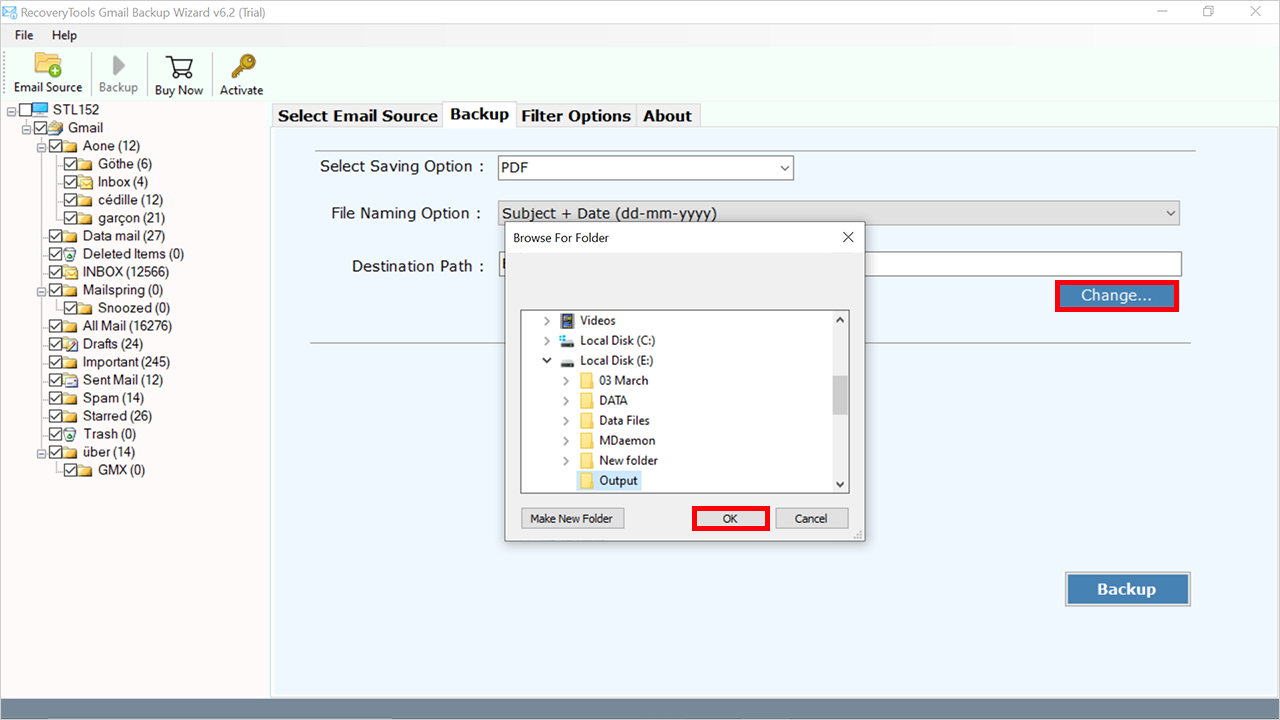Viewport: 1280px width, 720px height.
Task: Select the garçon folder icon
Action: click(x=86, y=218)
